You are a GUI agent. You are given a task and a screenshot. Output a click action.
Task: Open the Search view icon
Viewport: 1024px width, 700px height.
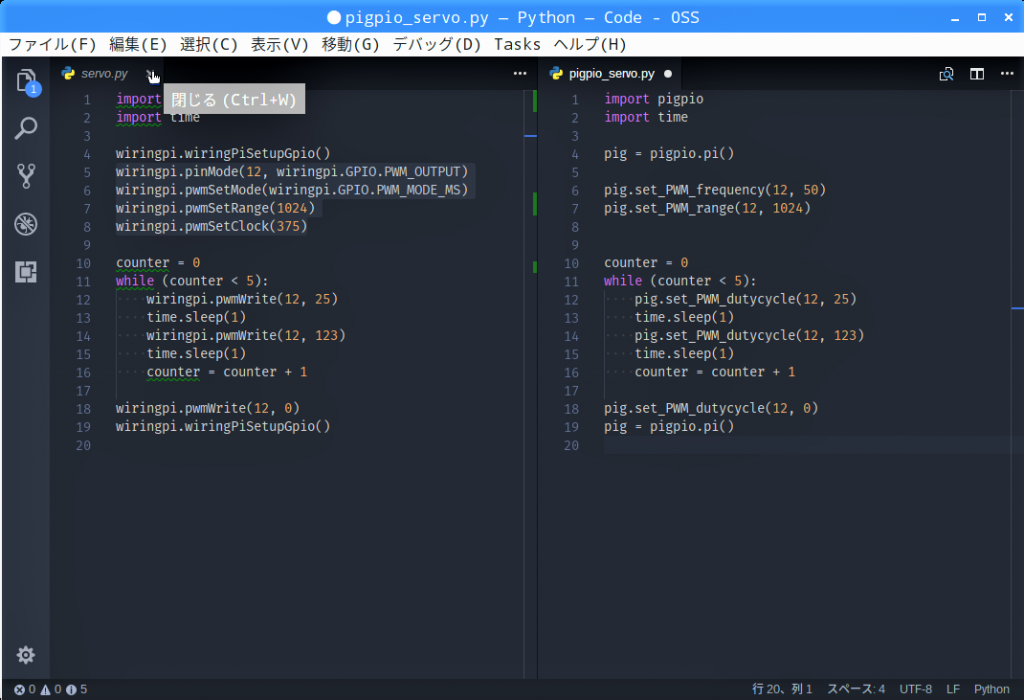[26, 128]
